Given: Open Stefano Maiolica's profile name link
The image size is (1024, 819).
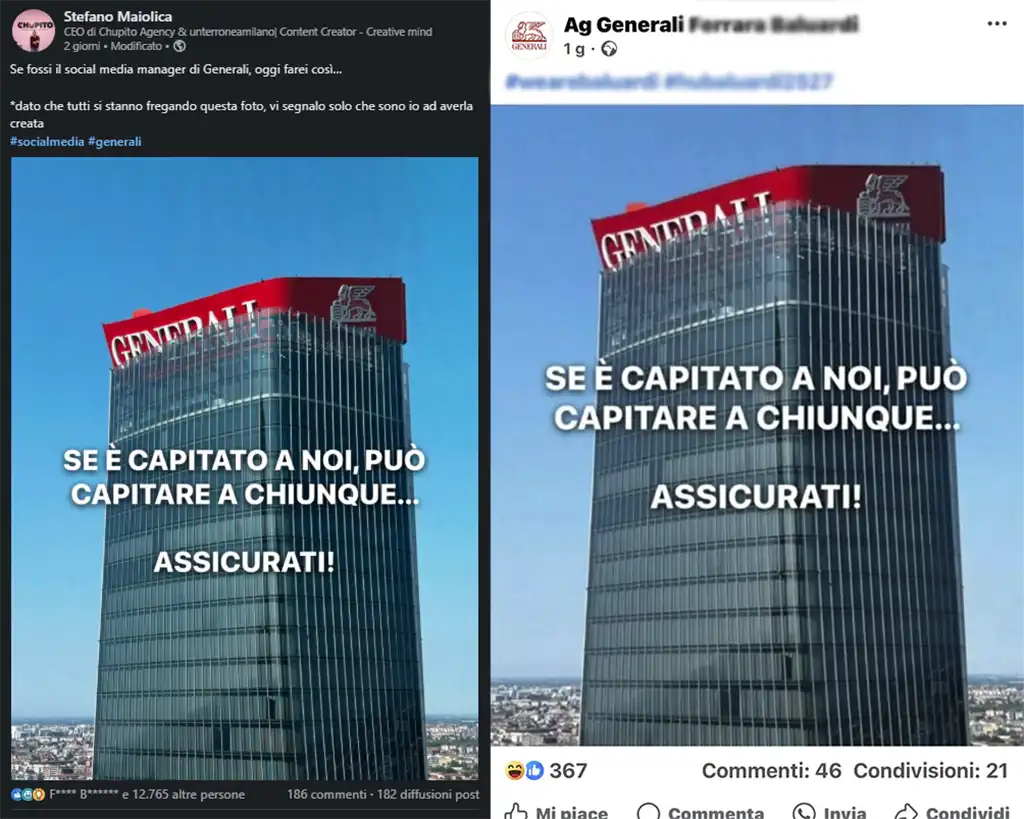Looking at the screenshot, I should click(118, 16).
